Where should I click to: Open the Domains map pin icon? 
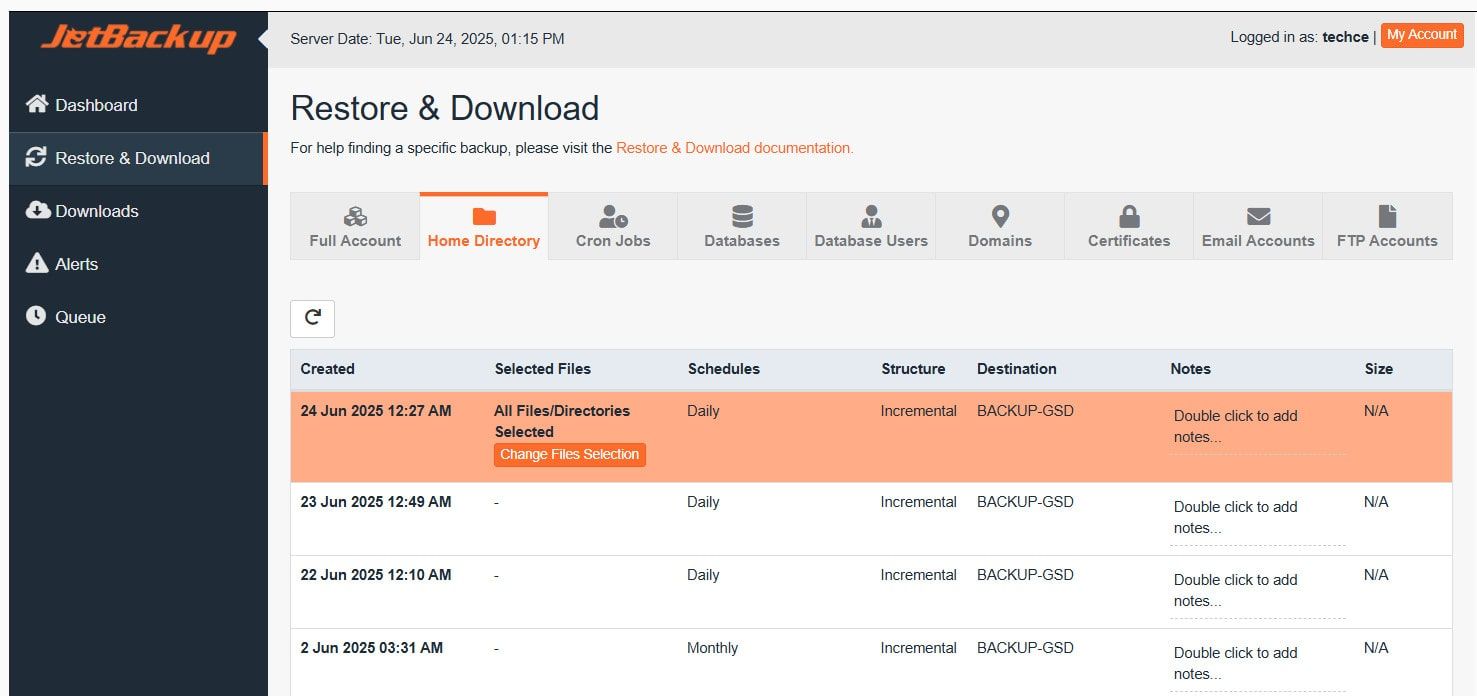pos(1000,216)
